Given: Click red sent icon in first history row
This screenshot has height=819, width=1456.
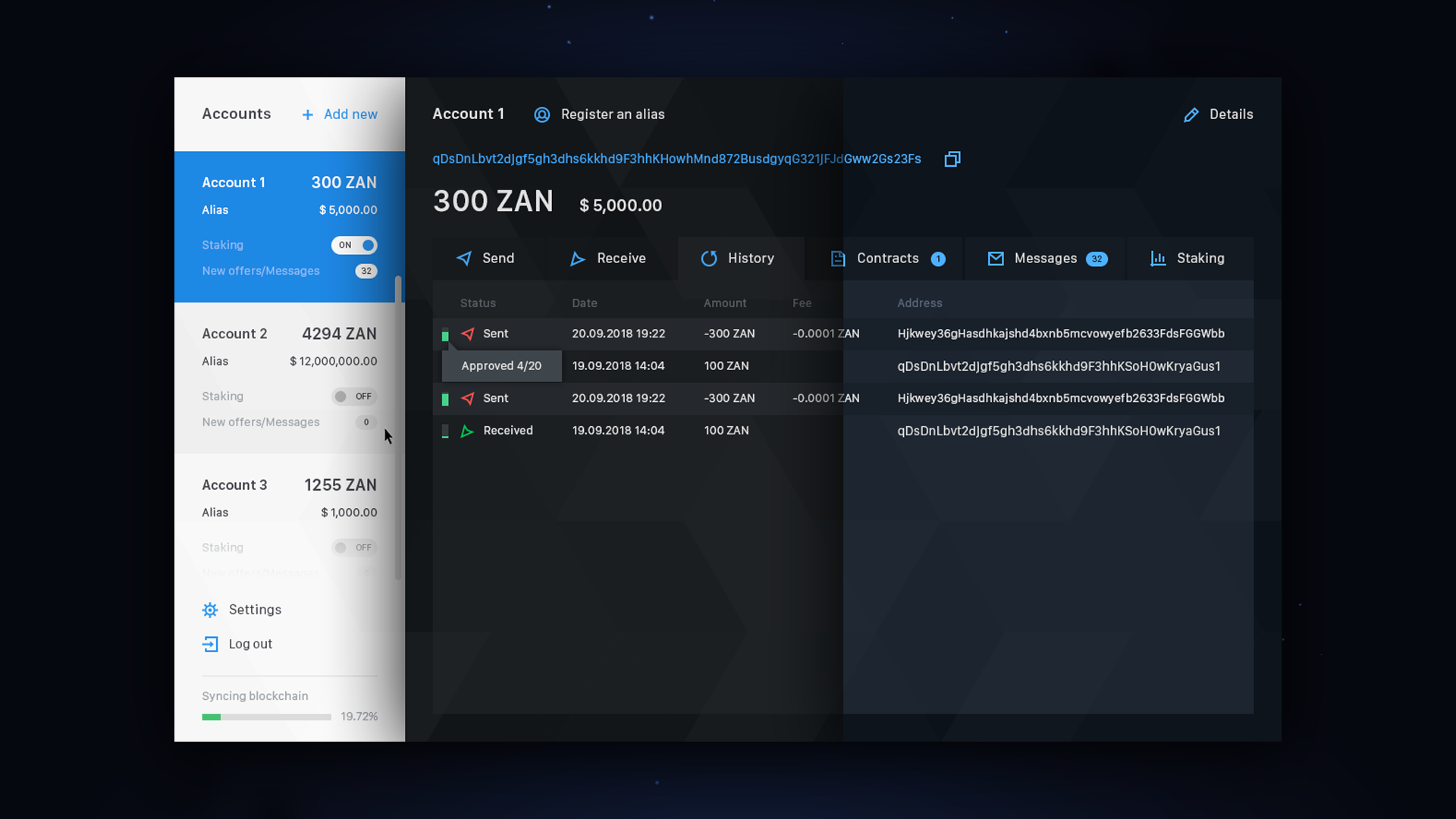Looking at the screenshot, I should pos(468,334).
